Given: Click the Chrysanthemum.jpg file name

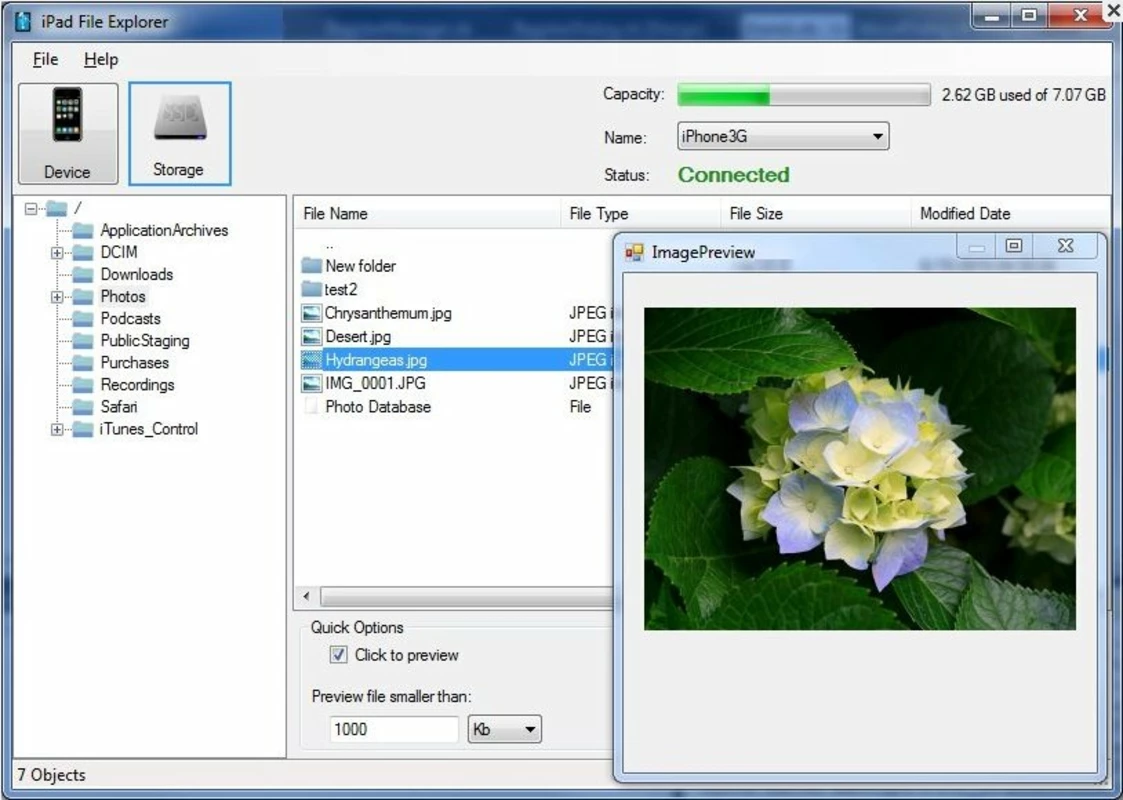Looking at the screenshot, I should pyautogui.click(x=388, y=313).
